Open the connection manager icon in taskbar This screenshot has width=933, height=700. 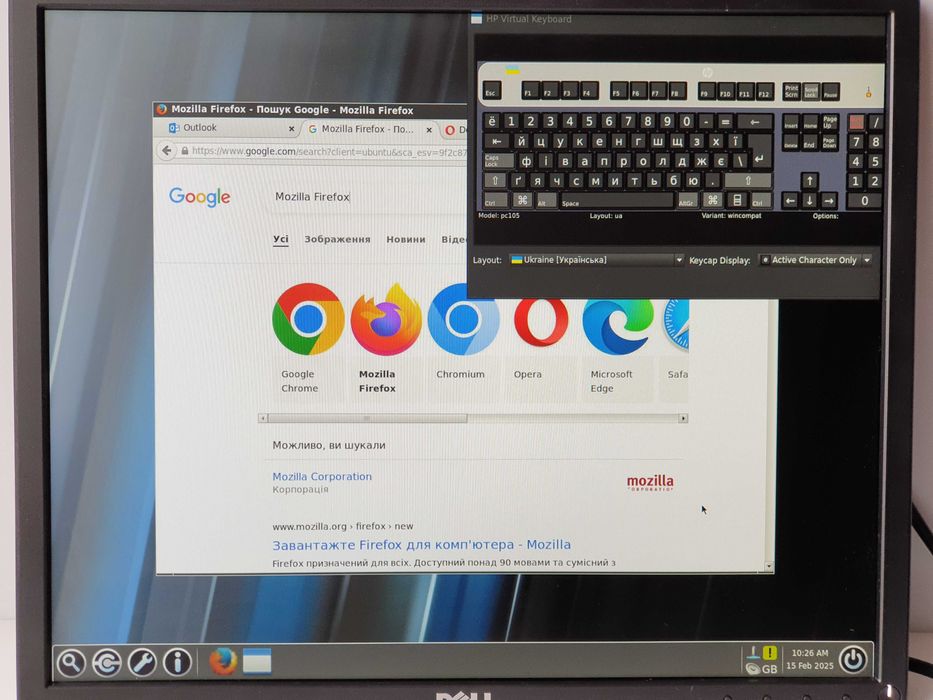pyautogui.click(x=107, y=662)
